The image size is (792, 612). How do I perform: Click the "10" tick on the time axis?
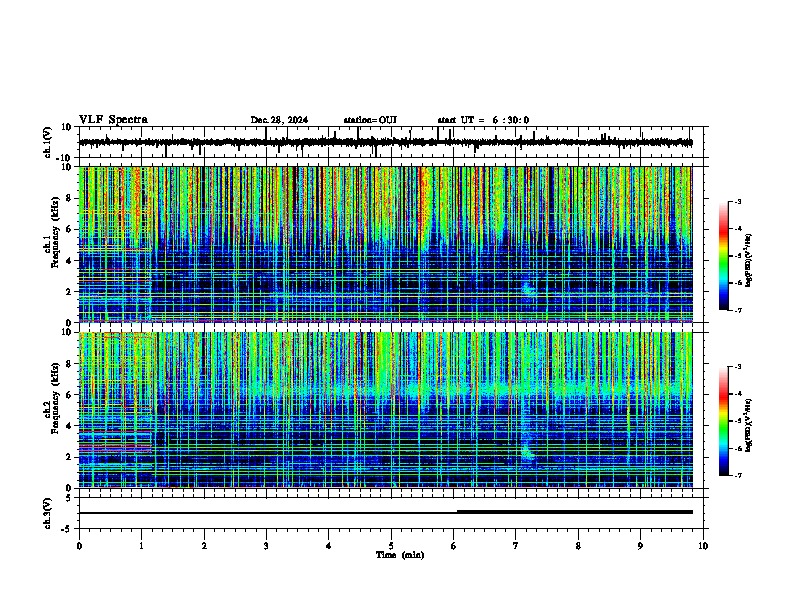703,546
